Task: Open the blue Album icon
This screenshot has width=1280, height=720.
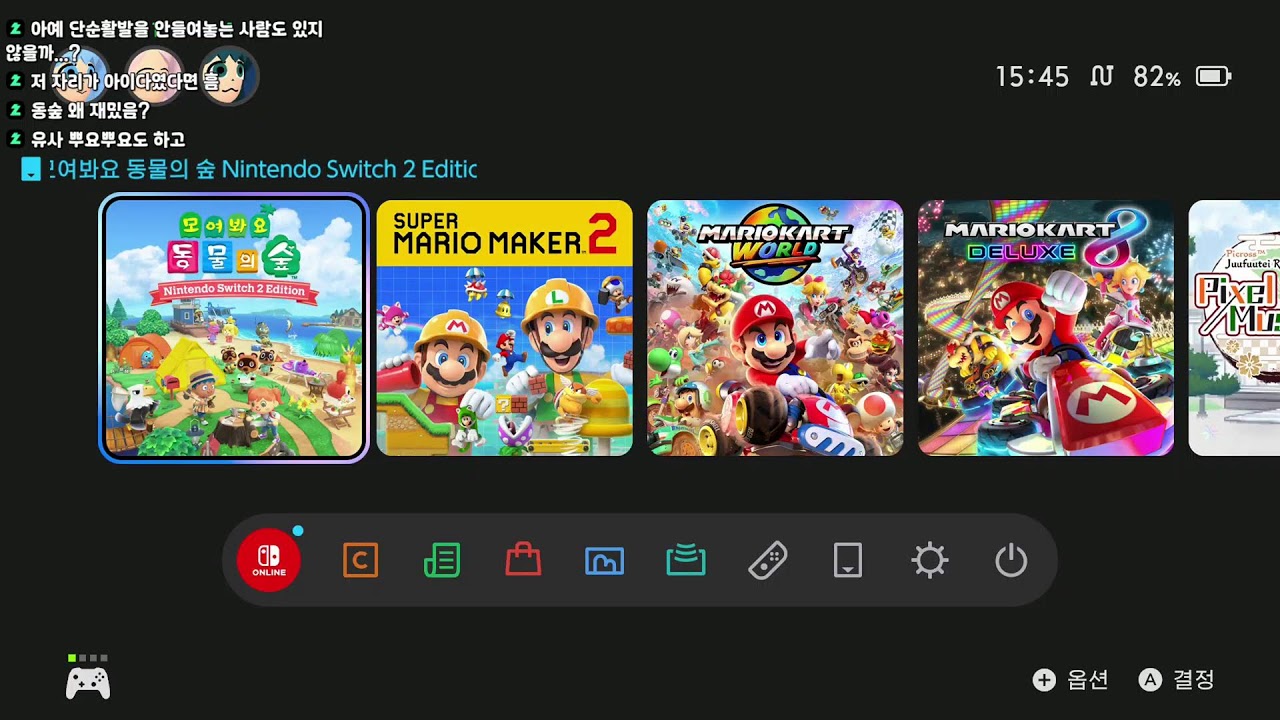Action: [604, 561]
